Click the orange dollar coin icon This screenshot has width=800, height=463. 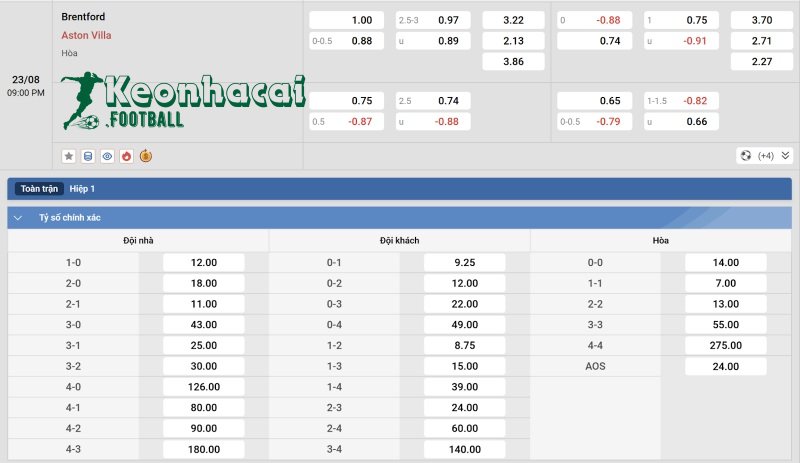pos(145,156)
